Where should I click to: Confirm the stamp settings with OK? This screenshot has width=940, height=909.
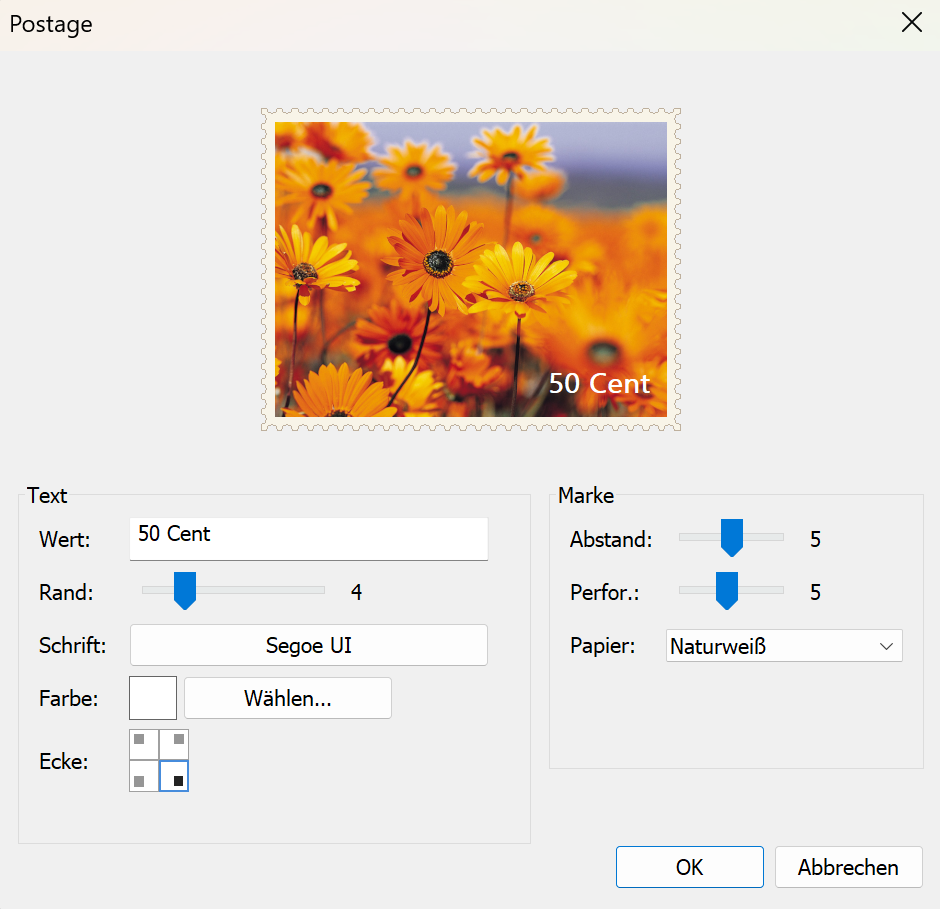tap(689, 867)
